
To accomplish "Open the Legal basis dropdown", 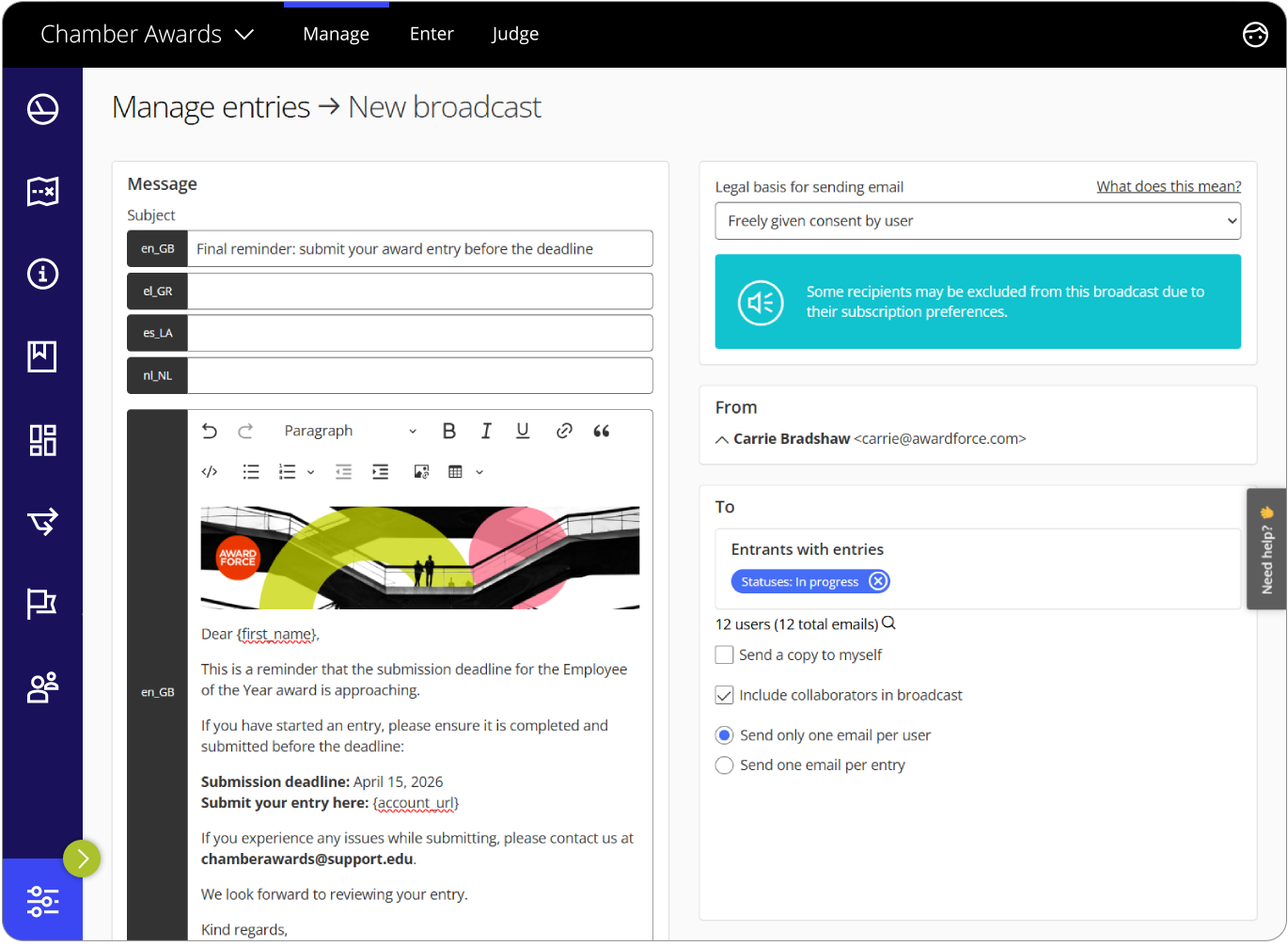I will [977, 221].
